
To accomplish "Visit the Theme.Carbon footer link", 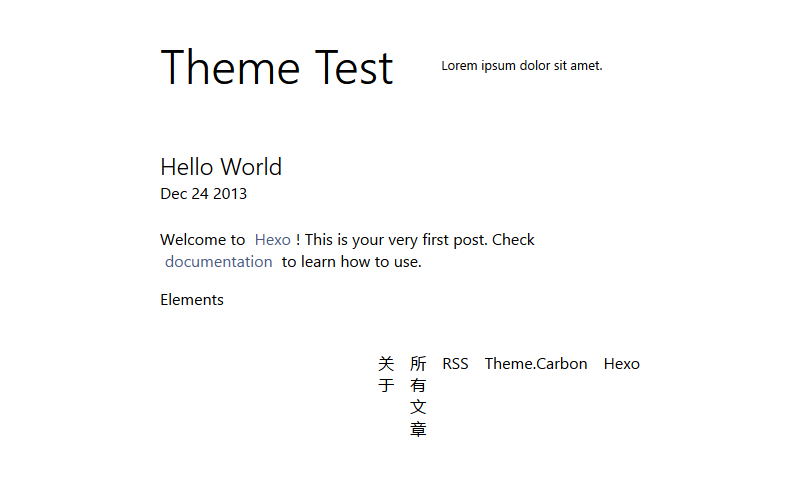I will 536,364.
